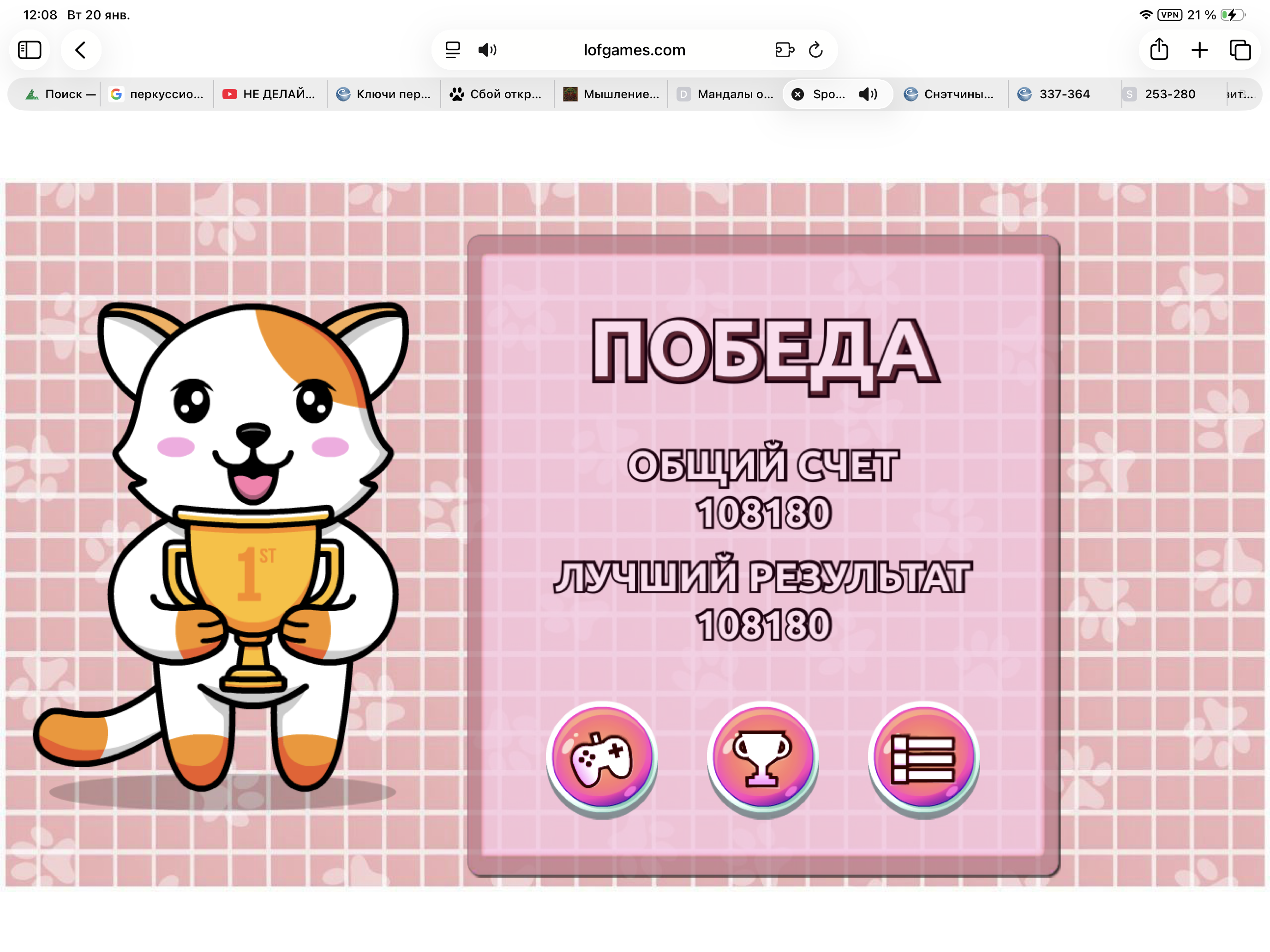
Task: Share the current page
Action: [1159, 50]
